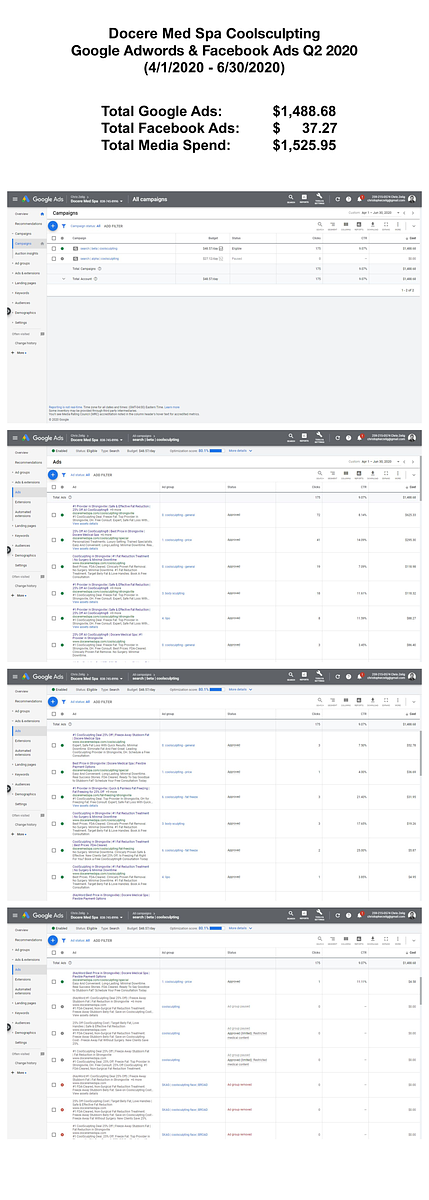Click ADD FILTER above the Campaigns table

click(113, 226)
